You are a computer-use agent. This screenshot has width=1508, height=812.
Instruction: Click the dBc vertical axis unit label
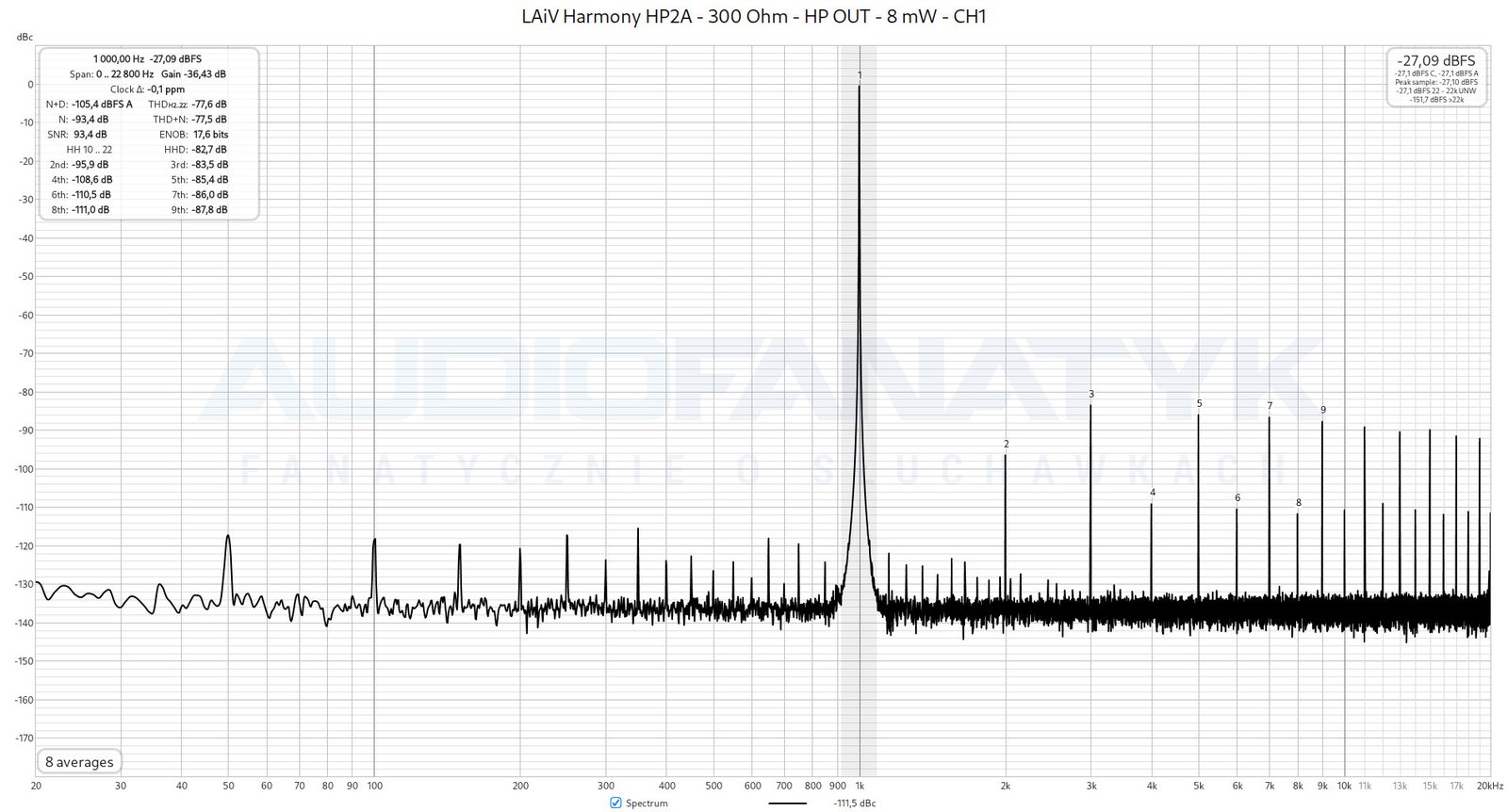(x=25, y=38)
